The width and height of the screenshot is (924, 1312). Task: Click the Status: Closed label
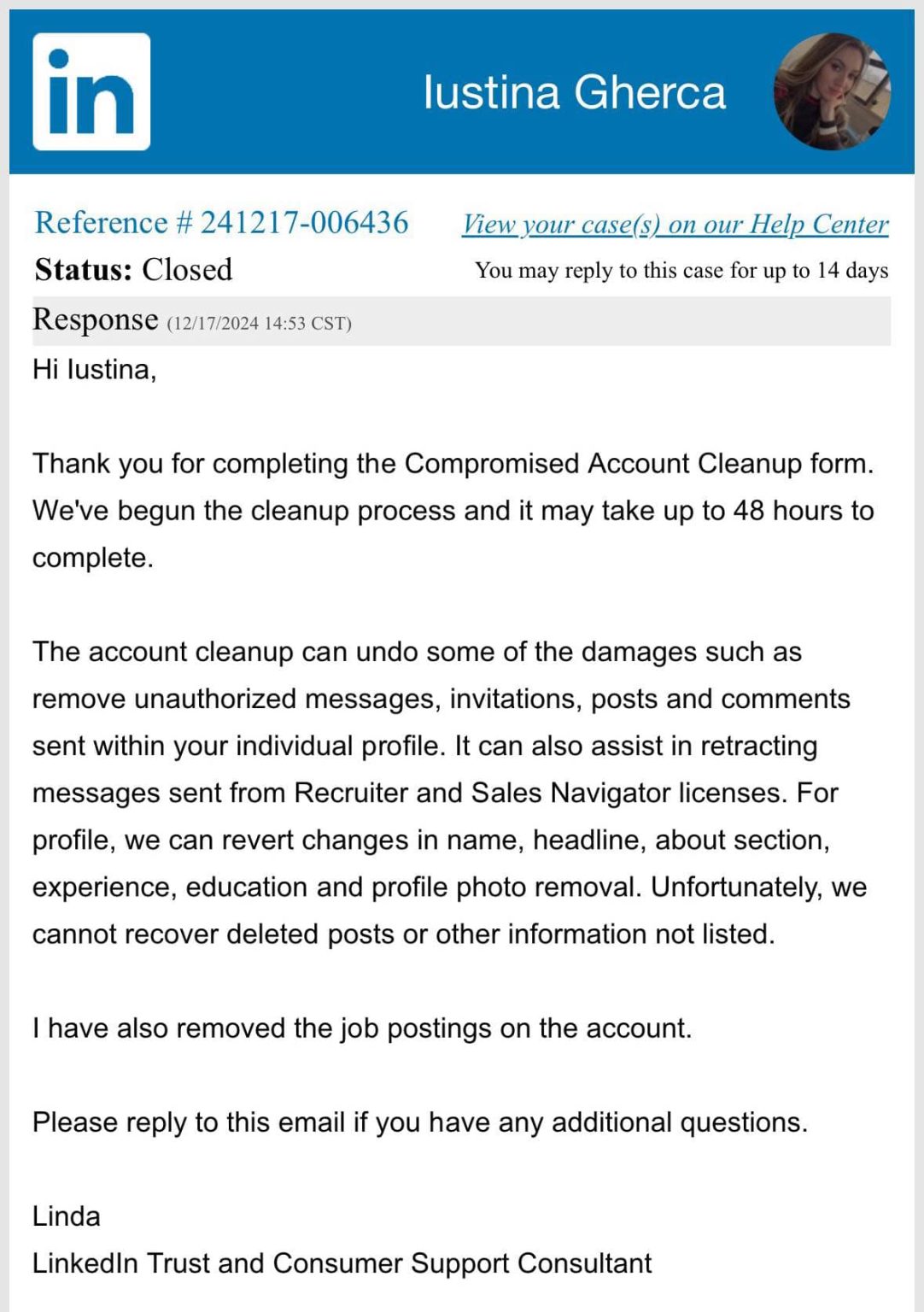point(133,270)
